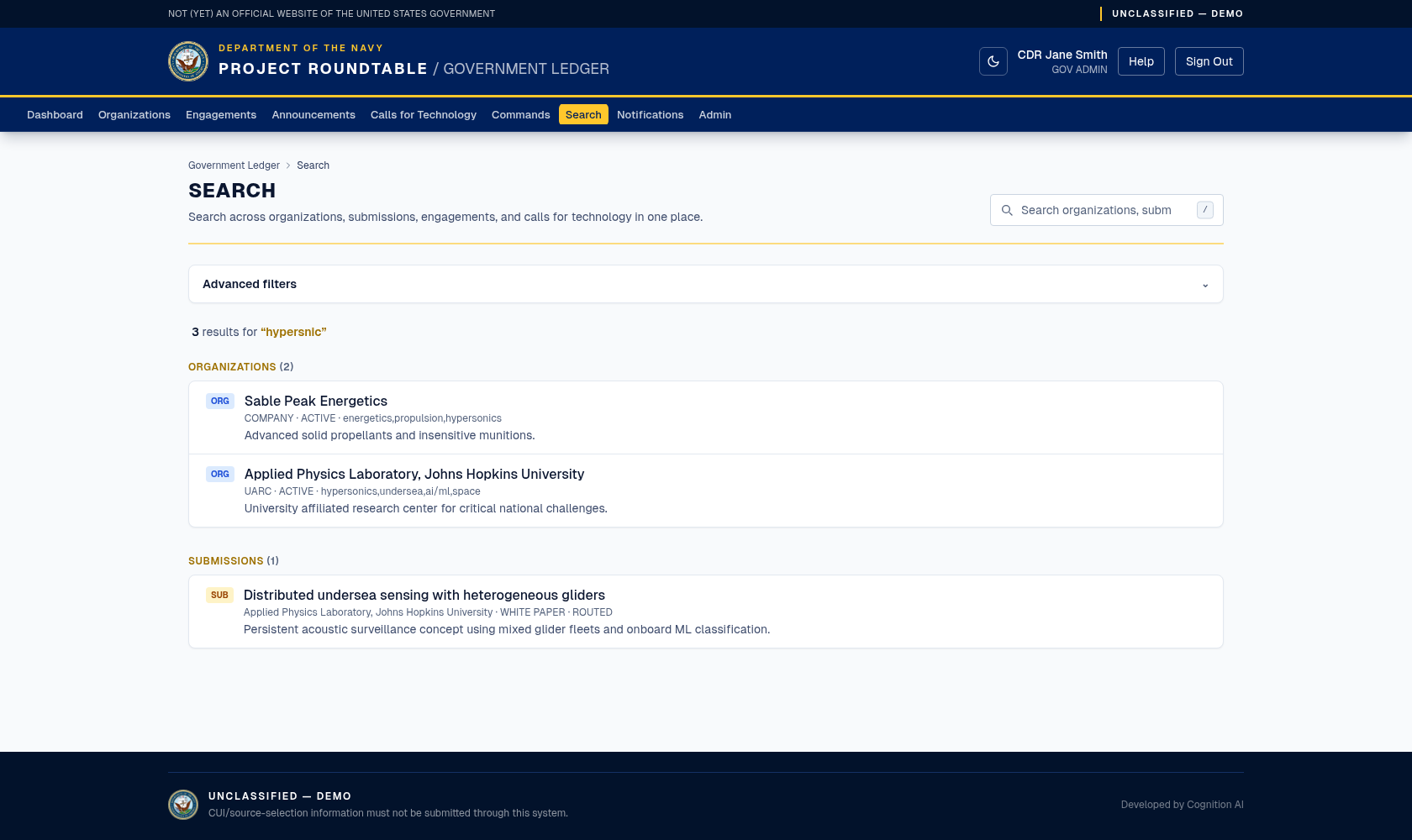The height and width of the screenshot is (840, 1412).
Task: Toggle dark mode with the moon icon
Action: (993, 61)
